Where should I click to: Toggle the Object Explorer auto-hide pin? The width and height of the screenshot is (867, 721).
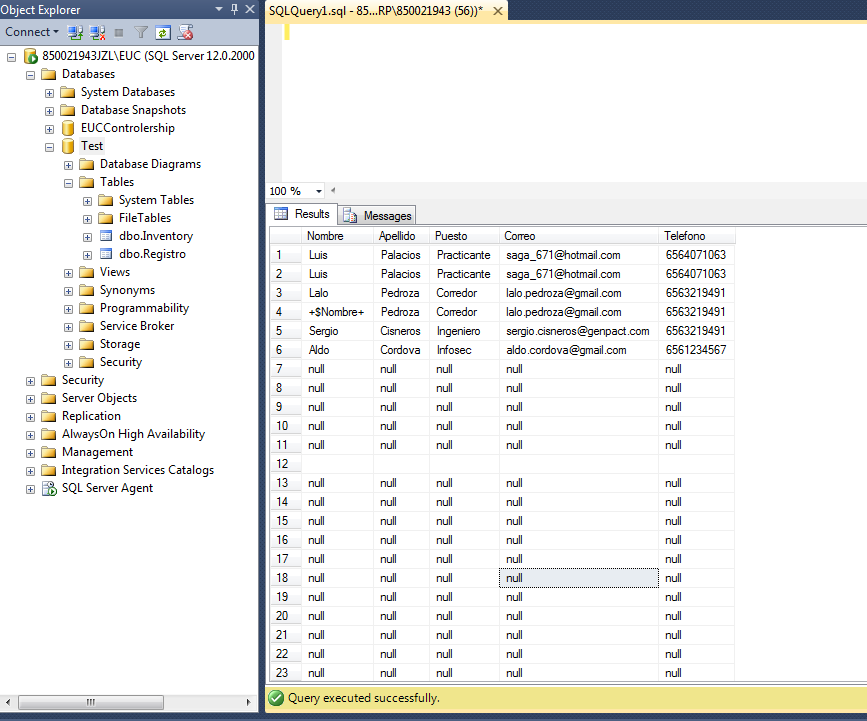coord(234,9)
